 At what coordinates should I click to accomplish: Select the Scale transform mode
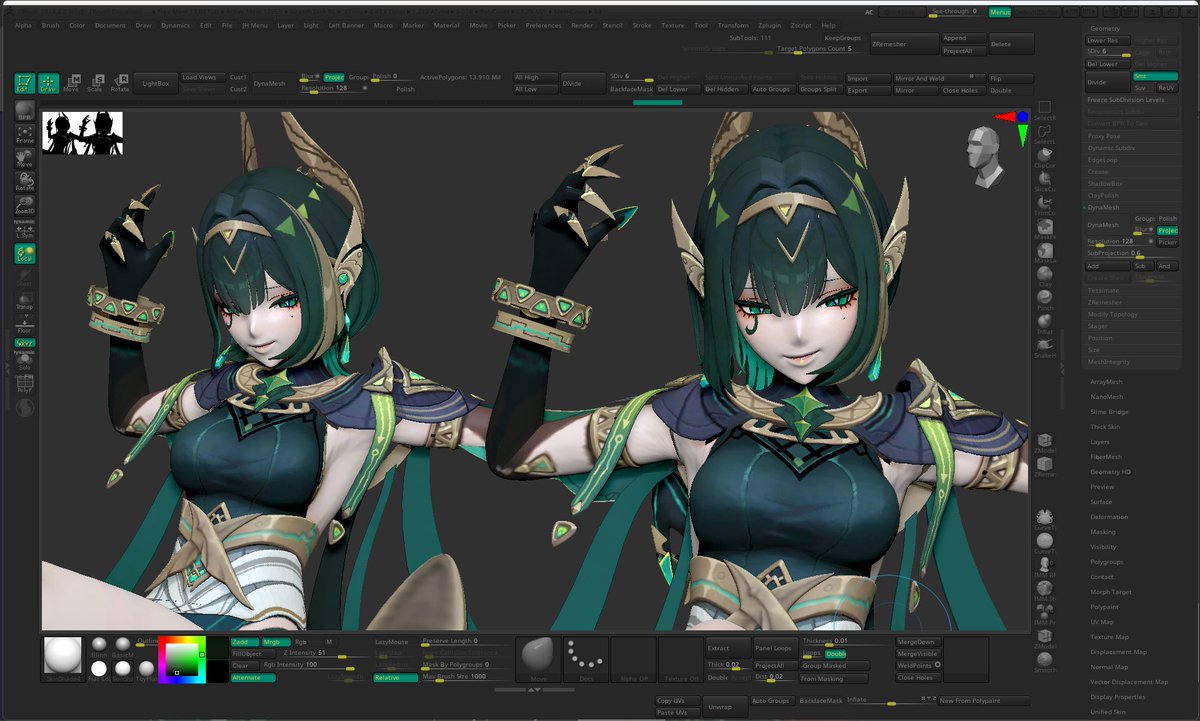point(96,83)
